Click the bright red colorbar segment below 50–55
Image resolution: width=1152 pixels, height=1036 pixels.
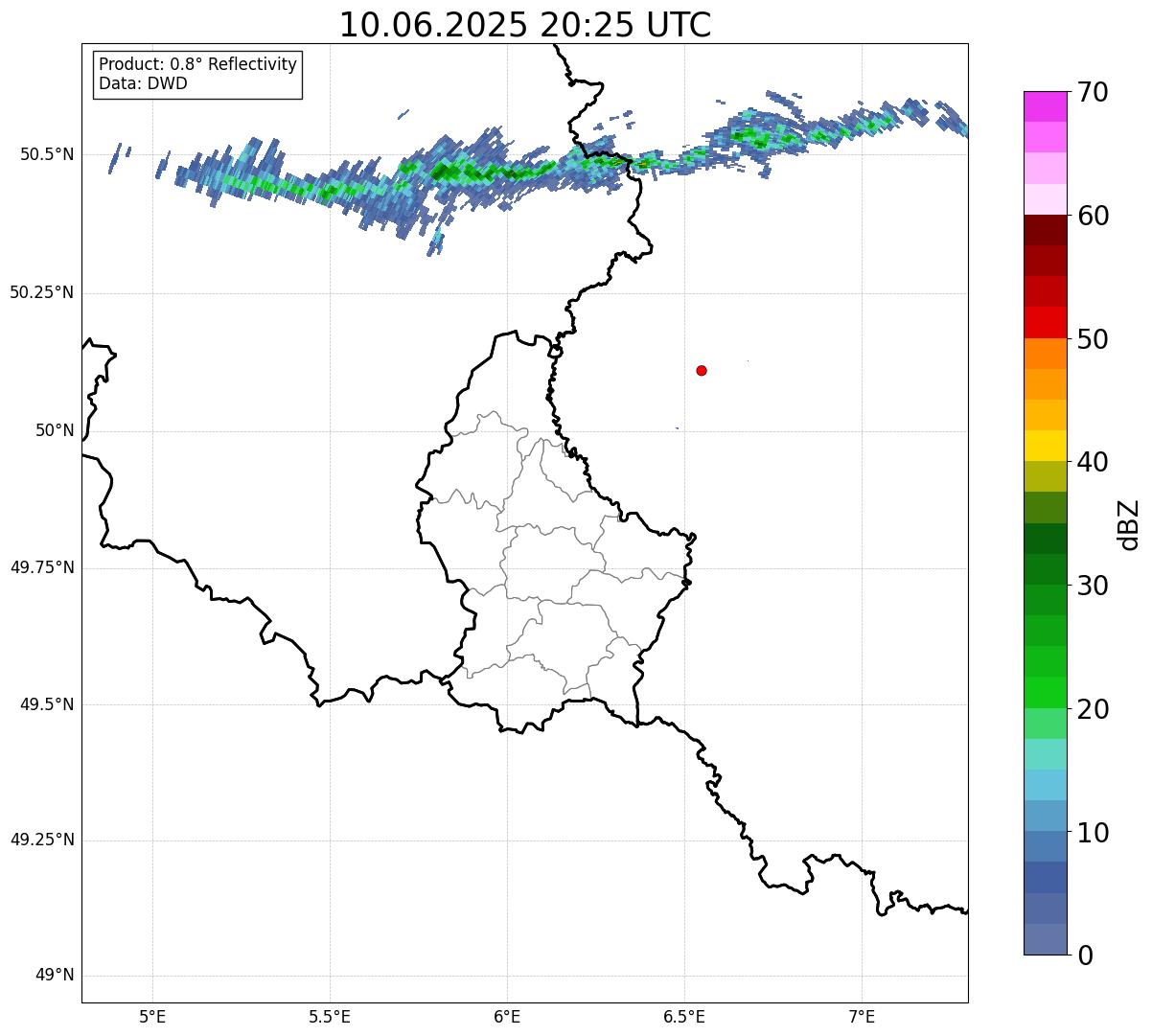(x=1045, y=323)
